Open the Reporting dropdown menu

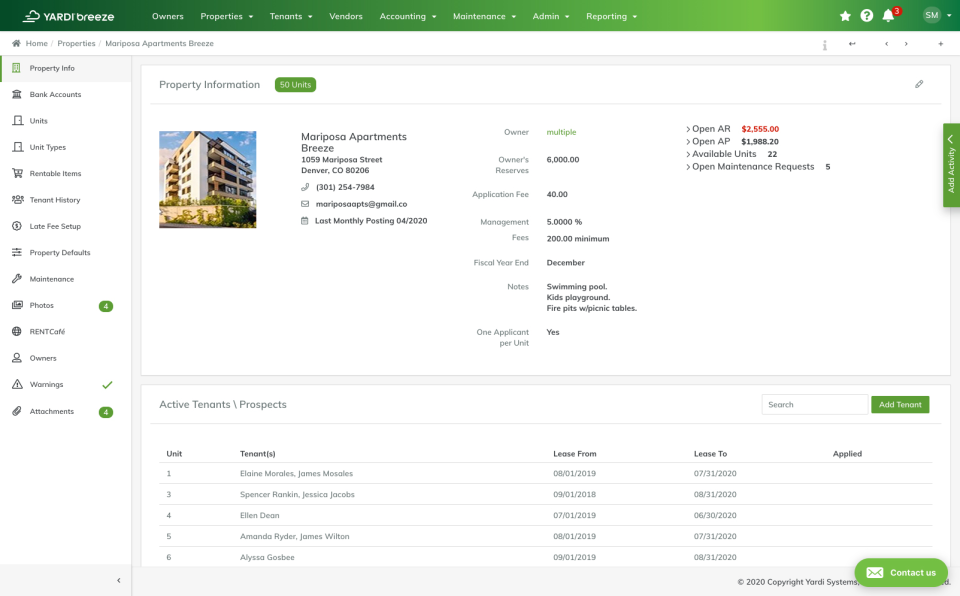(x=612, y=16)
